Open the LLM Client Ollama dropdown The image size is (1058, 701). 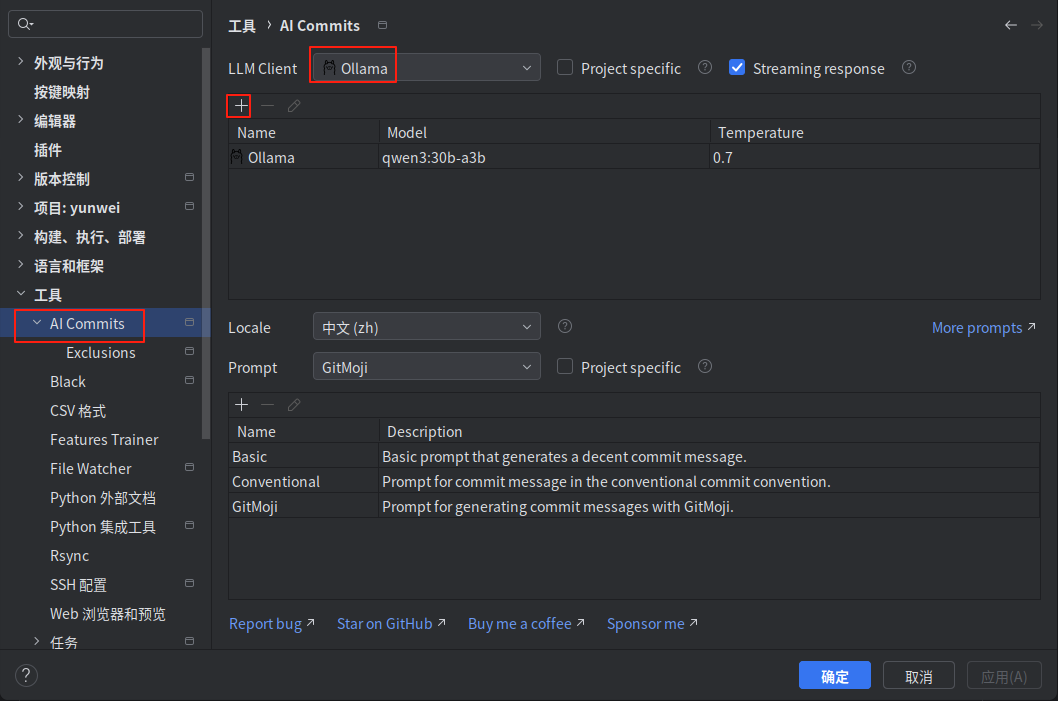coord(426,67)
